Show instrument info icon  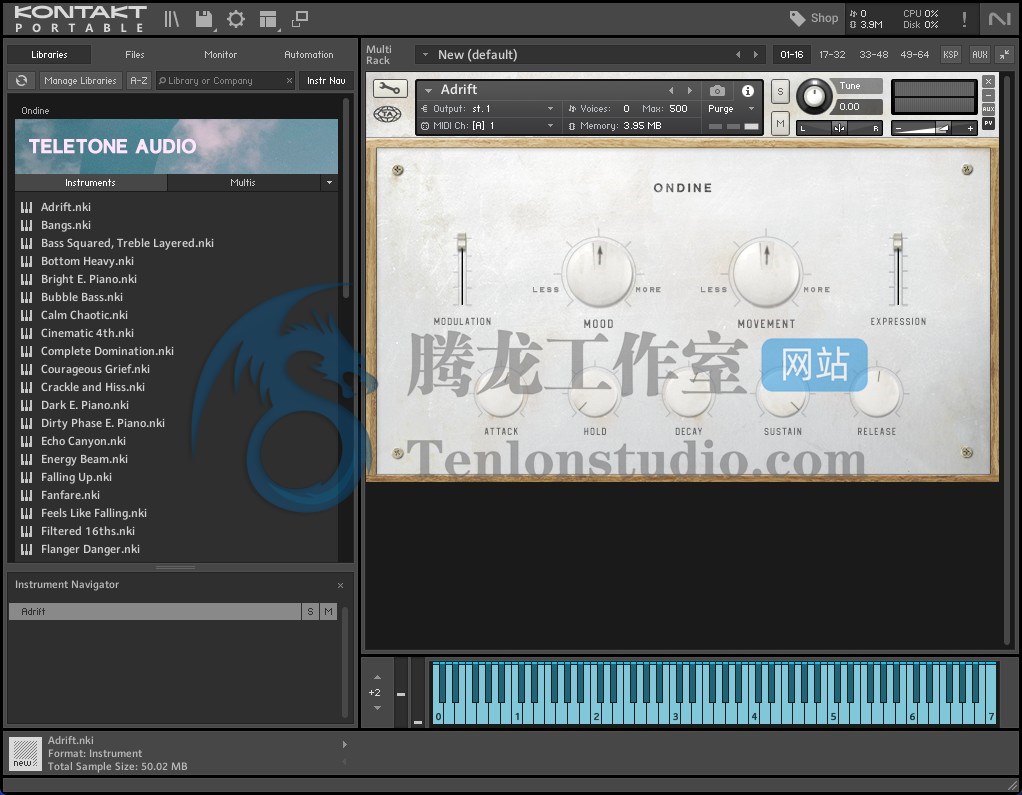(x=748, y=91)
